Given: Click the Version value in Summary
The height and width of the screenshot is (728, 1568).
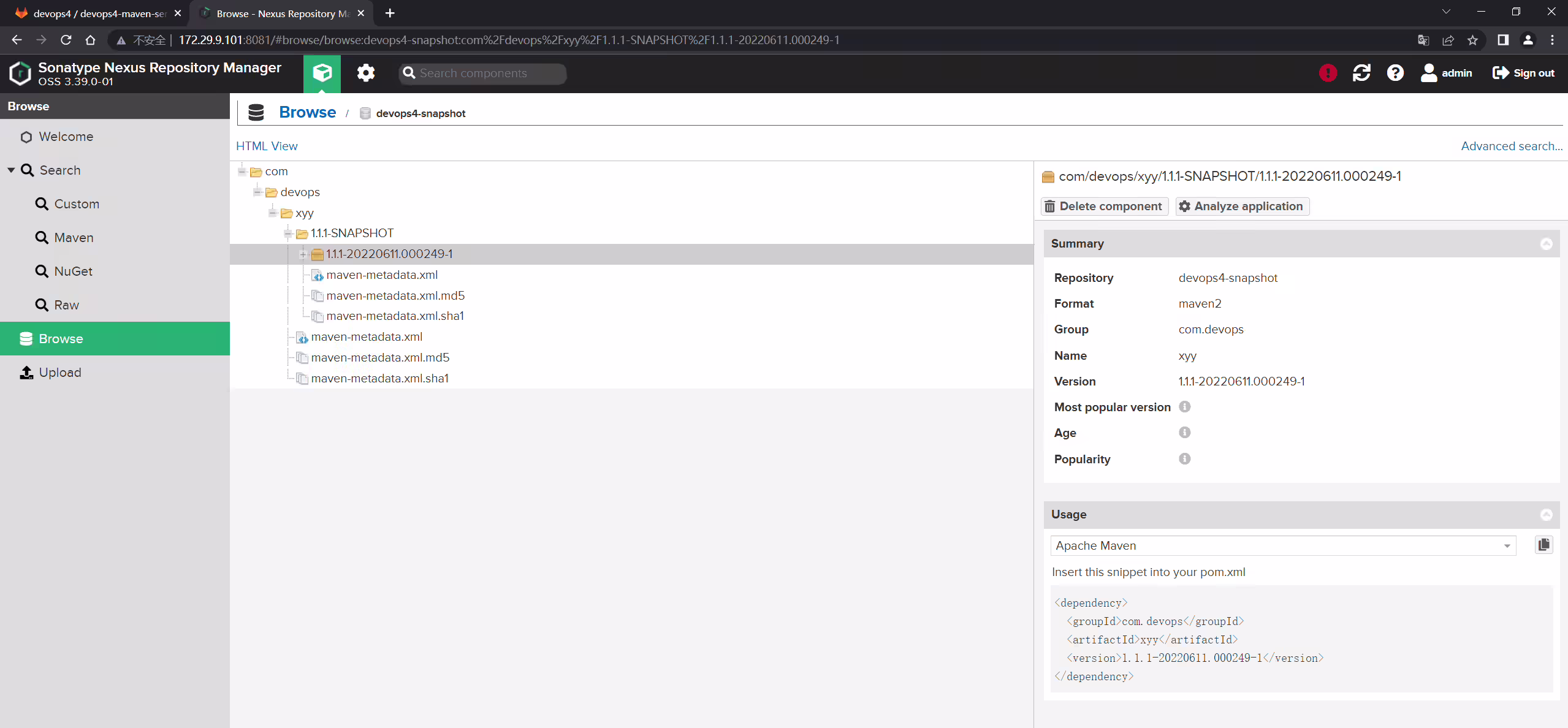Looking at the screenshot, I should click(1241, 381).
